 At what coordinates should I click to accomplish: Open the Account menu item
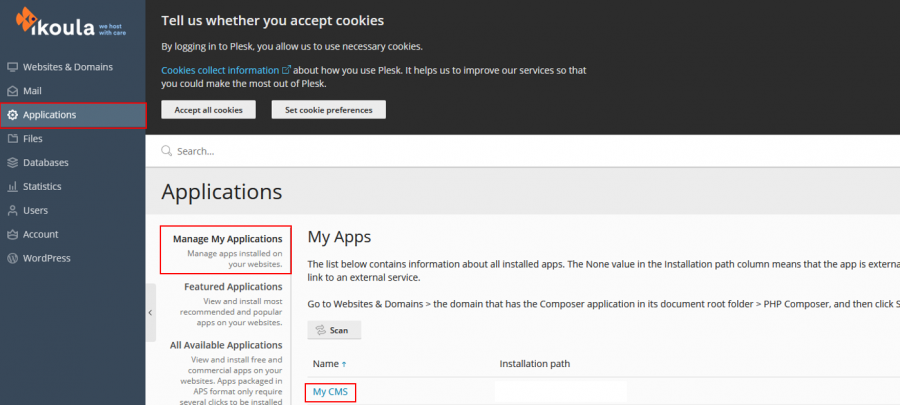pyautogui.click(x=40, y=234)
